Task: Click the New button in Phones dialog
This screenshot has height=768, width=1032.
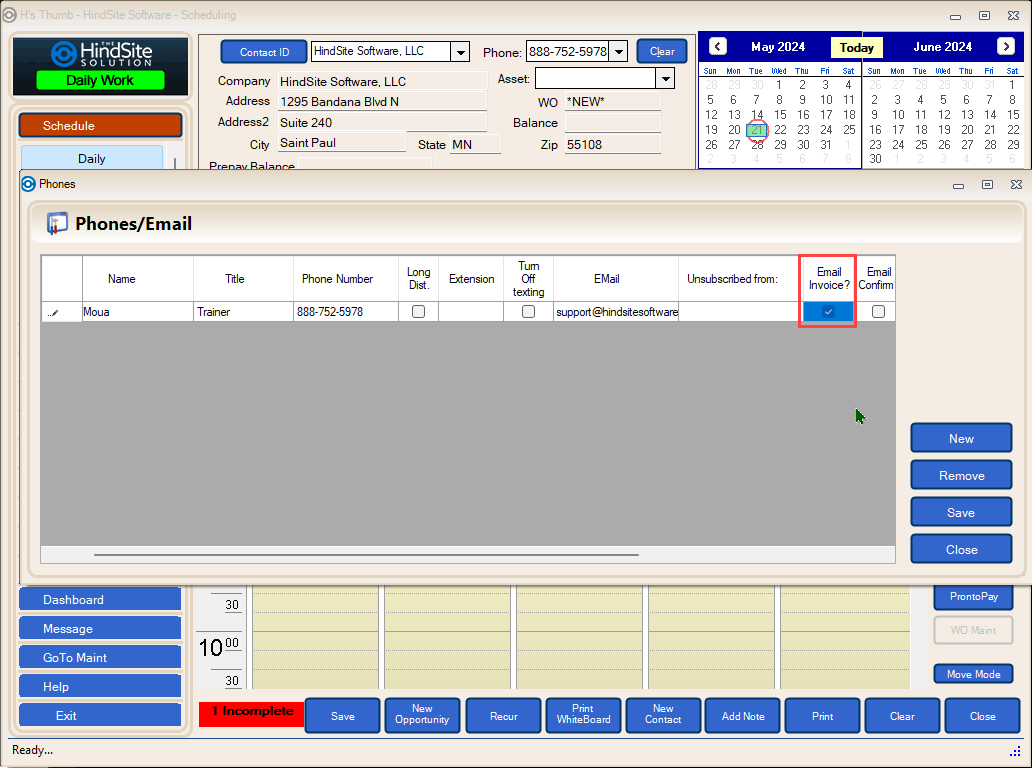Action: point(960,439)
